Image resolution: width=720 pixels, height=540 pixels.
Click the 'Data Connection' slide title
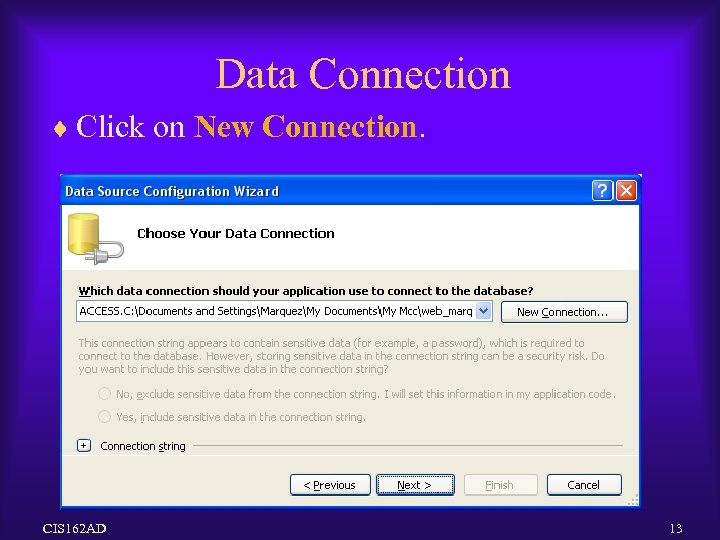point(363,73)
